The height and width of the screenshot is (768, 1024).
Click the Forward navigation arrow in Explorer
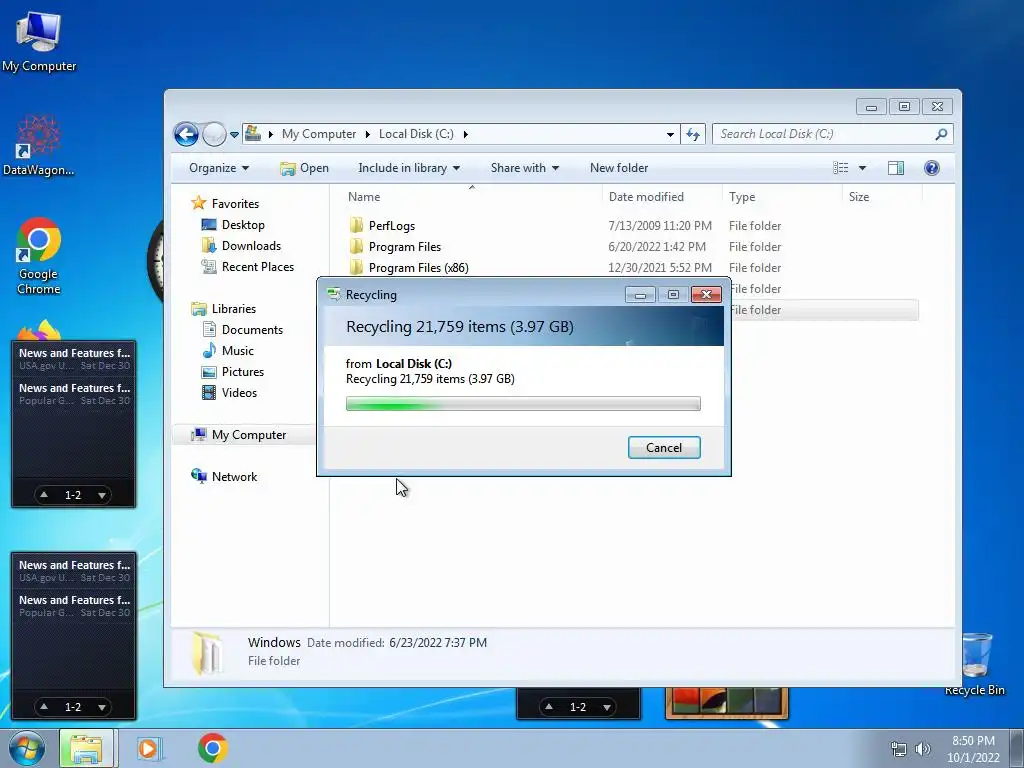coord(214,135)
